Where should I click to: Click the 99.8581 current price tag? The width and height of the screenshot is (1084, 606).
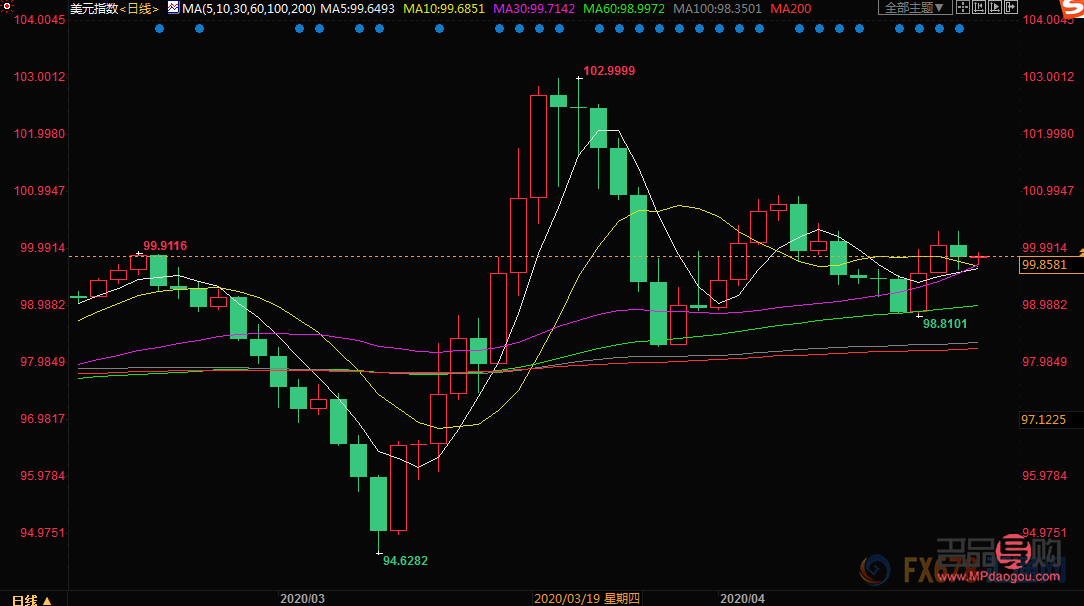(x=1045, y=266)
